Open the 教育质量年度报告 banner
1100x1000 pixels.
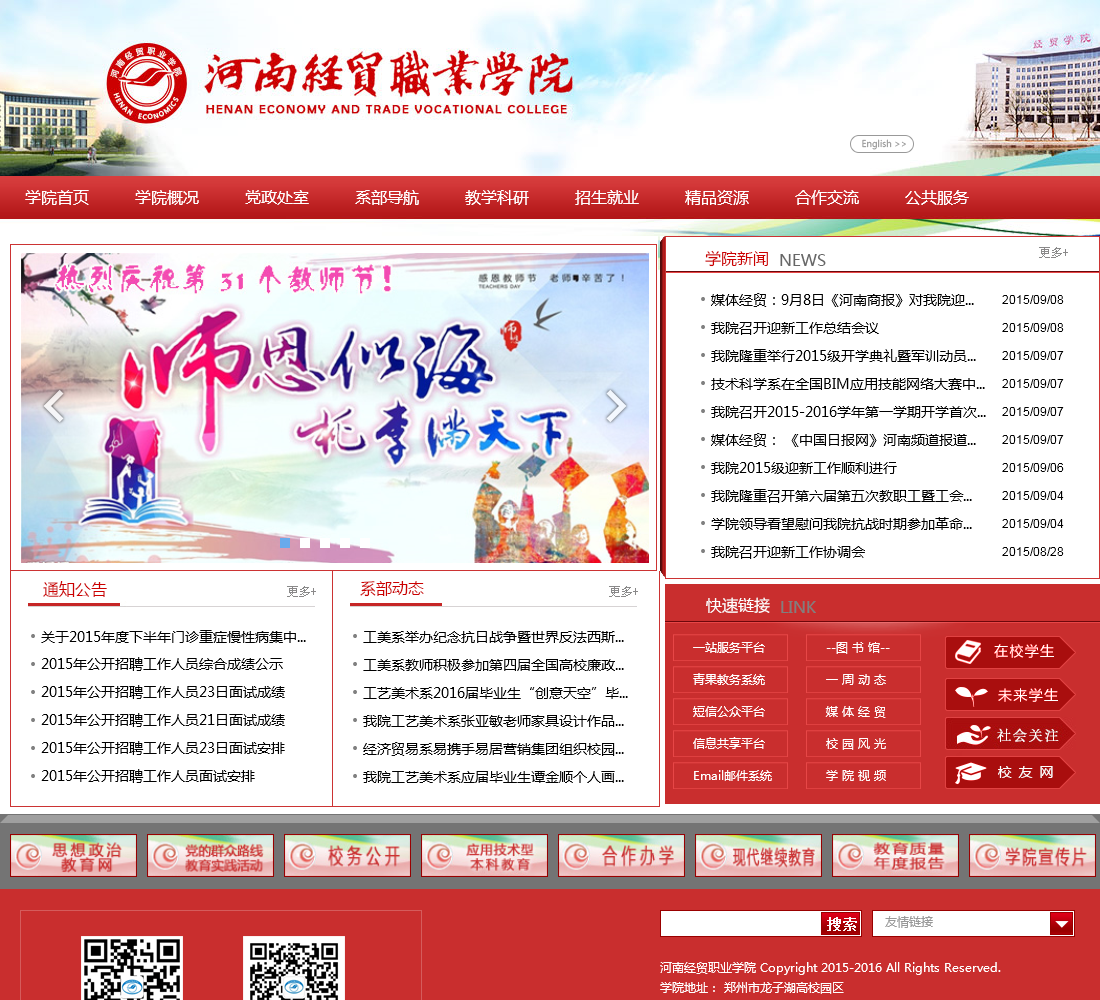coord(895,855)
